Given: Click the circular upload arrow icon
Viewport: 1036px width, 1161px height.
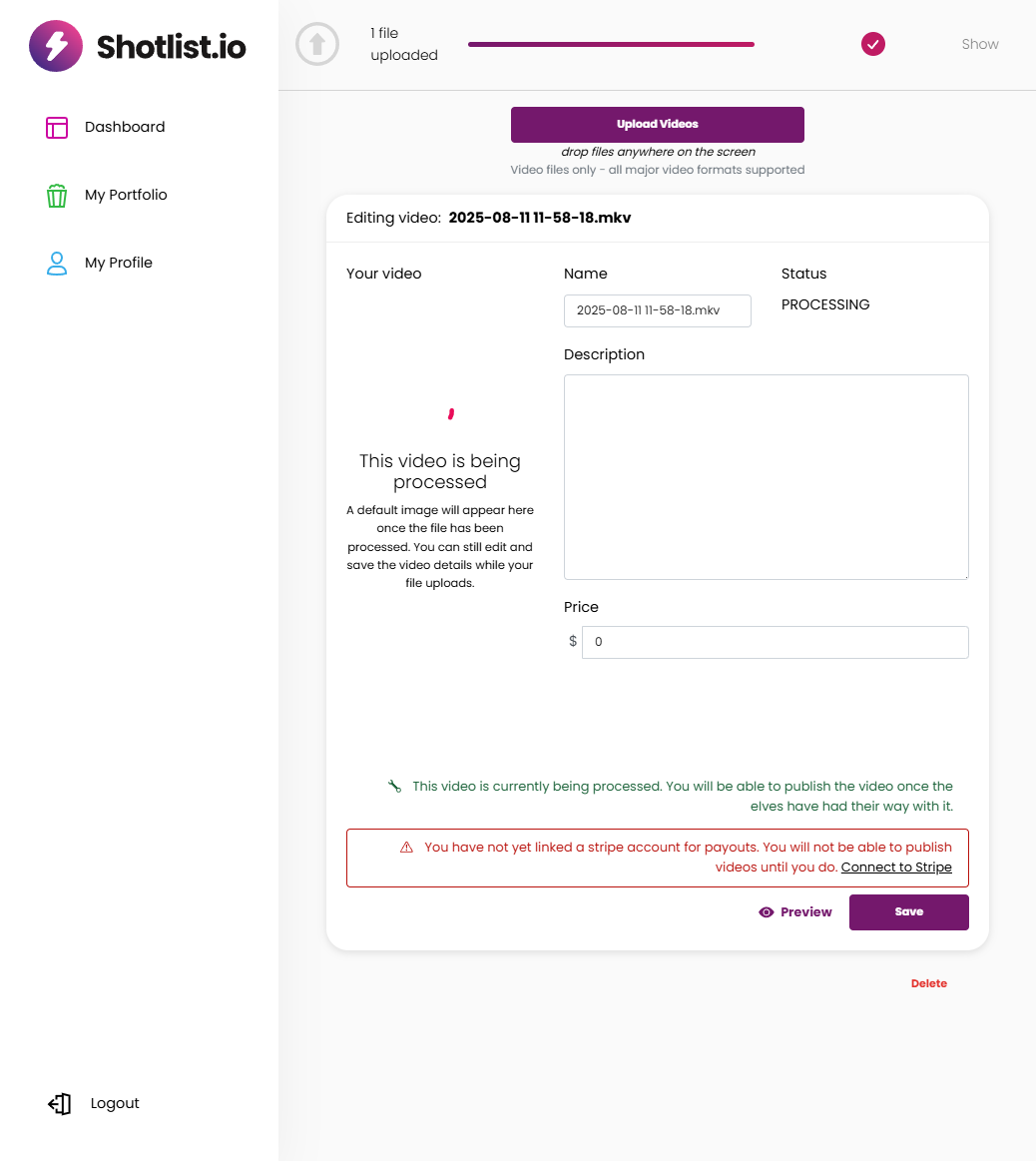Looking at the screenshot, I should tap(317, 44).
